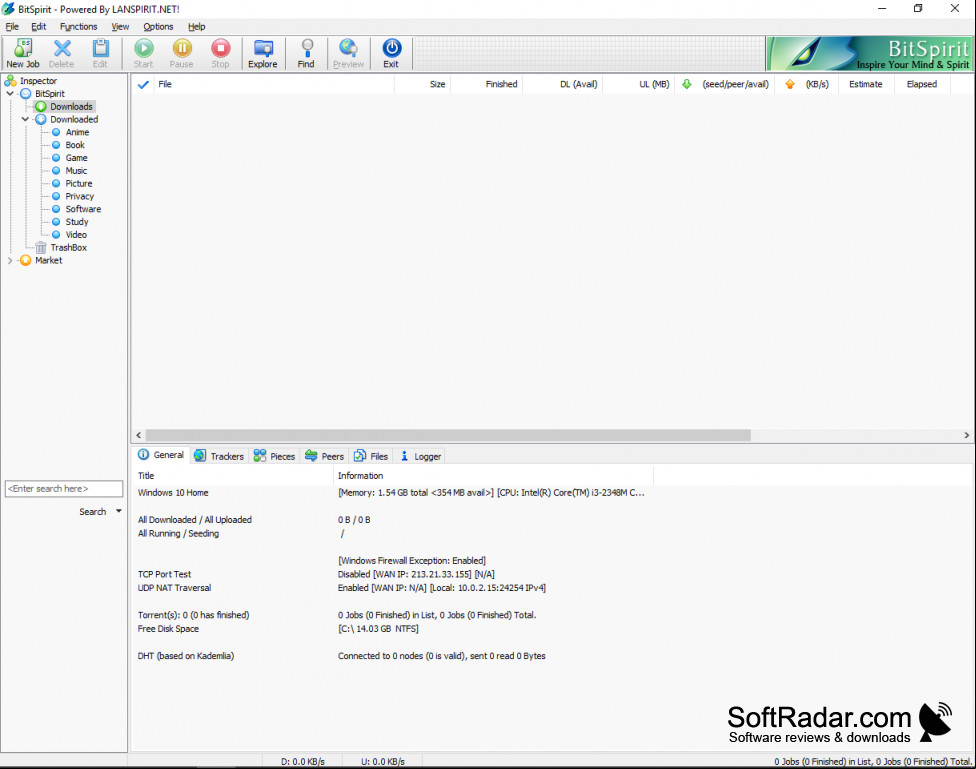Viewport: 976px width, 769px height.
Task: Sort by the Estimate column header
Action: tap(866, 84)
